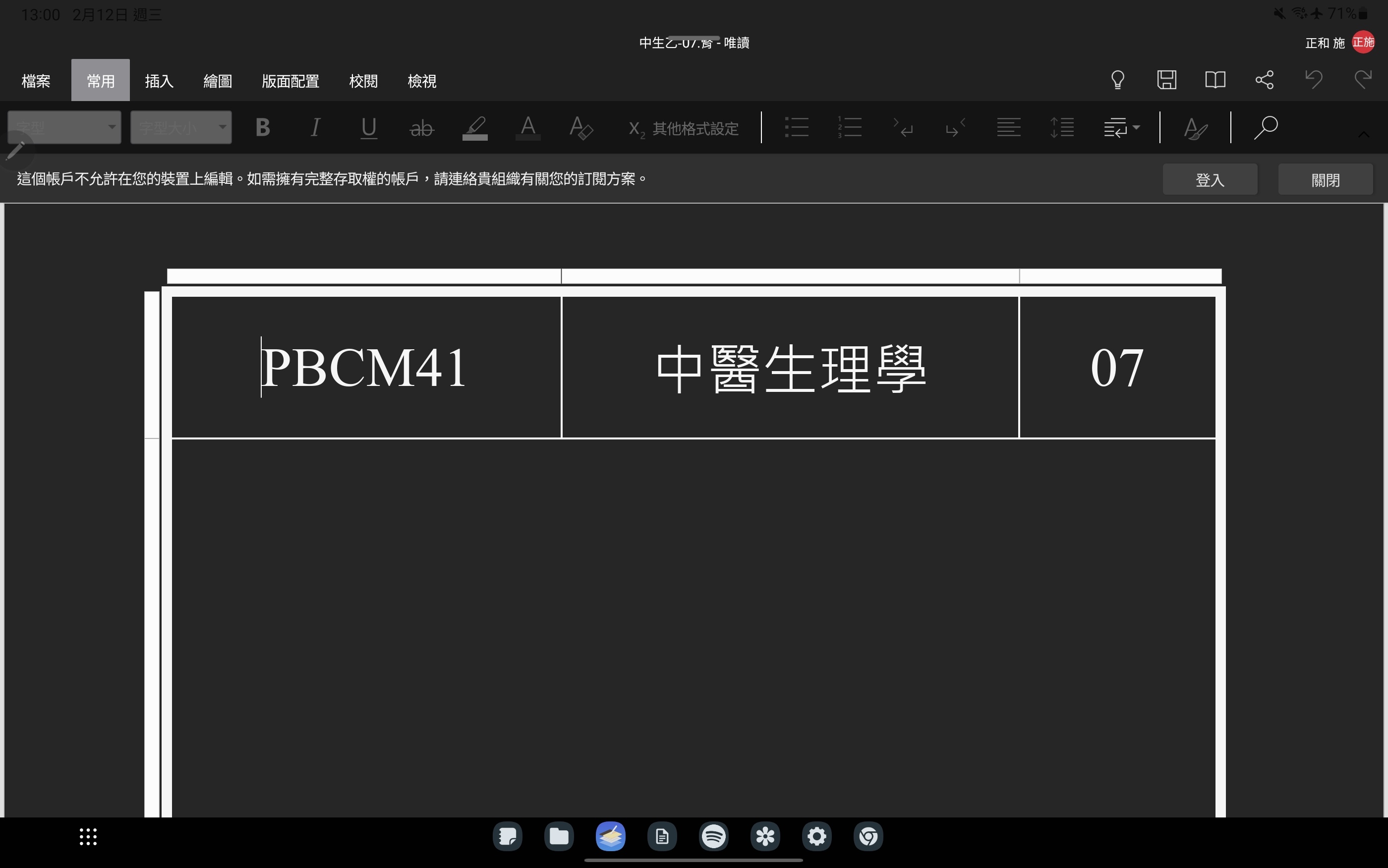Click the text highlight color swatch

[x=475, y=127]
